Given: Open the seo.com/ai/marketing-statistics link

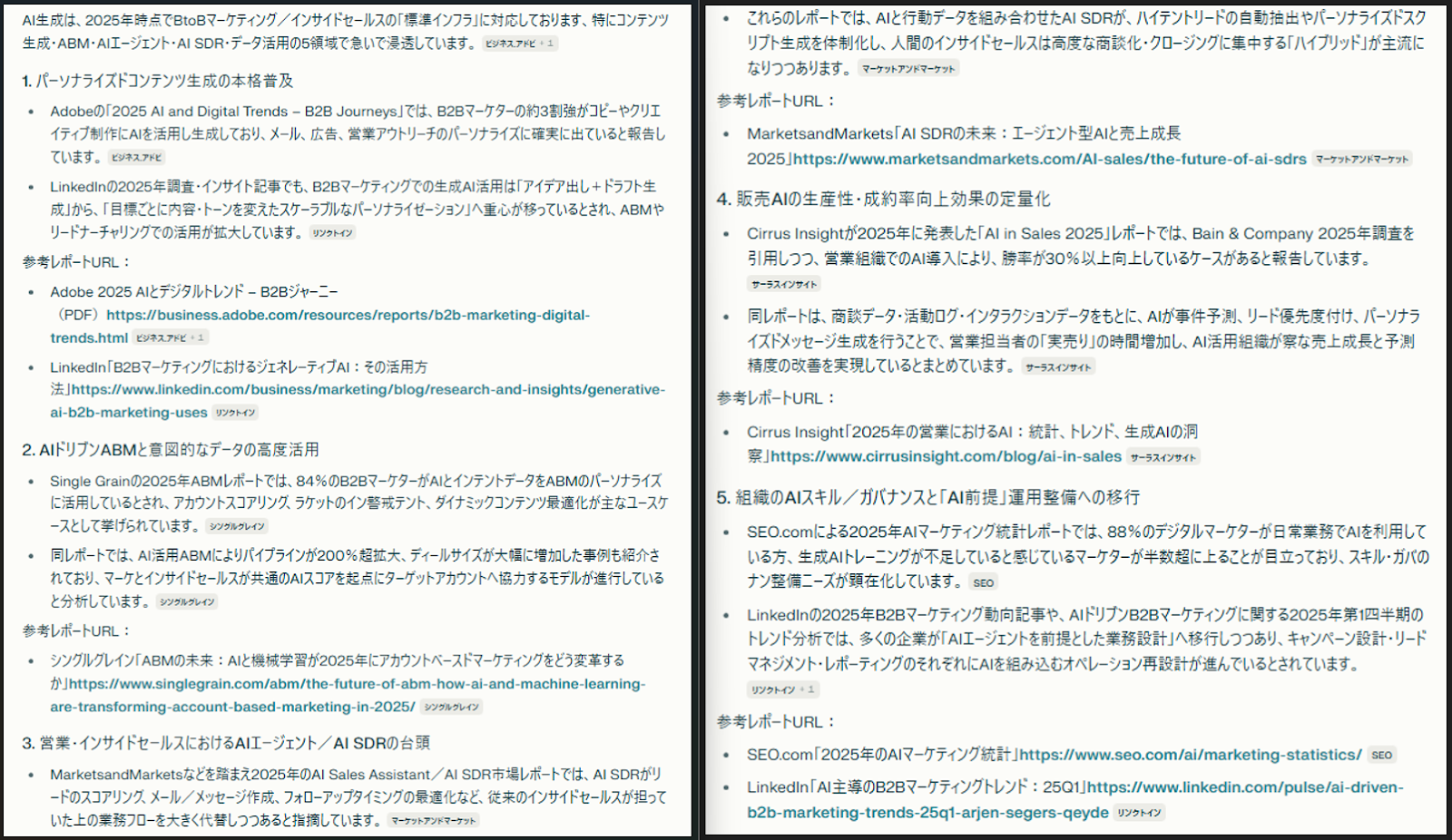Looking at the screenshot, I should coord(1191,755).
